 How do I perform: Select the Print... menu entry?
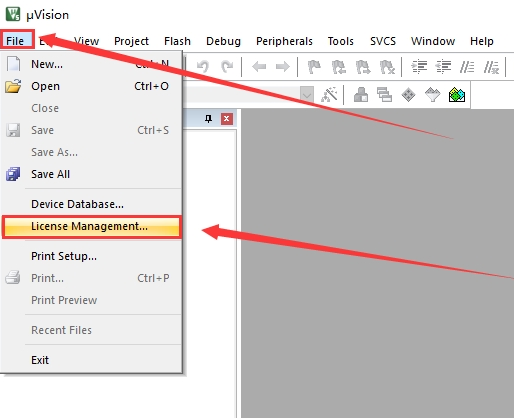[x=91, y=278]
